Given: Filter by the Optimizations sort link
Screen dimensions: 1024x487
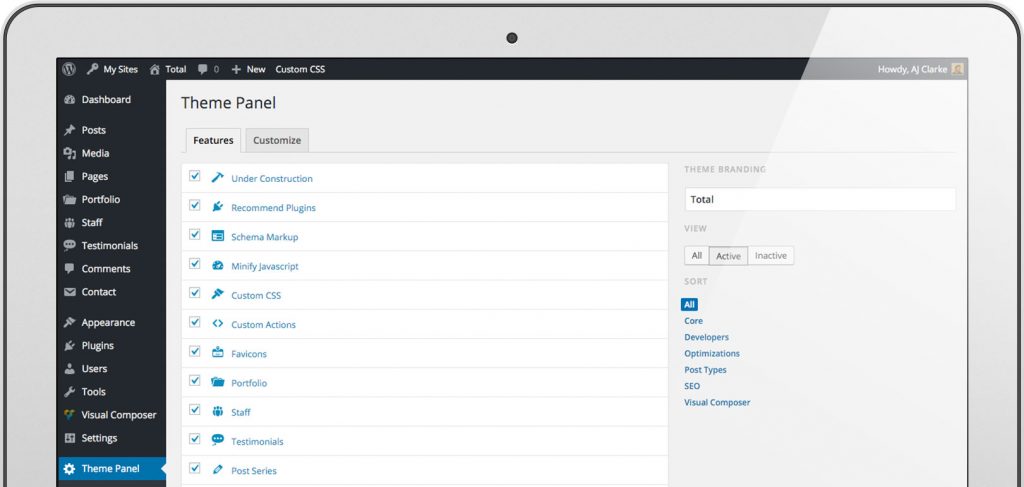Looking at the screenshot, I should 712,354.
